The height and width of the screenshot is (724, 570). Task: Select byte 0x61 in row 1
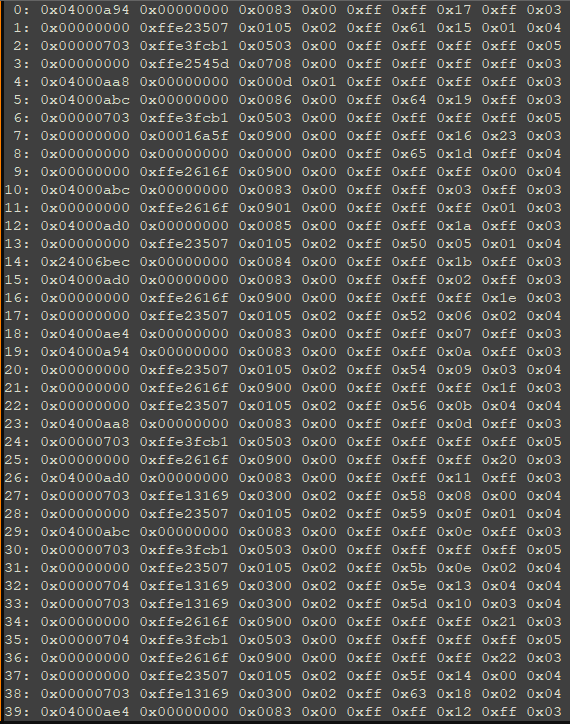(409, 28)
